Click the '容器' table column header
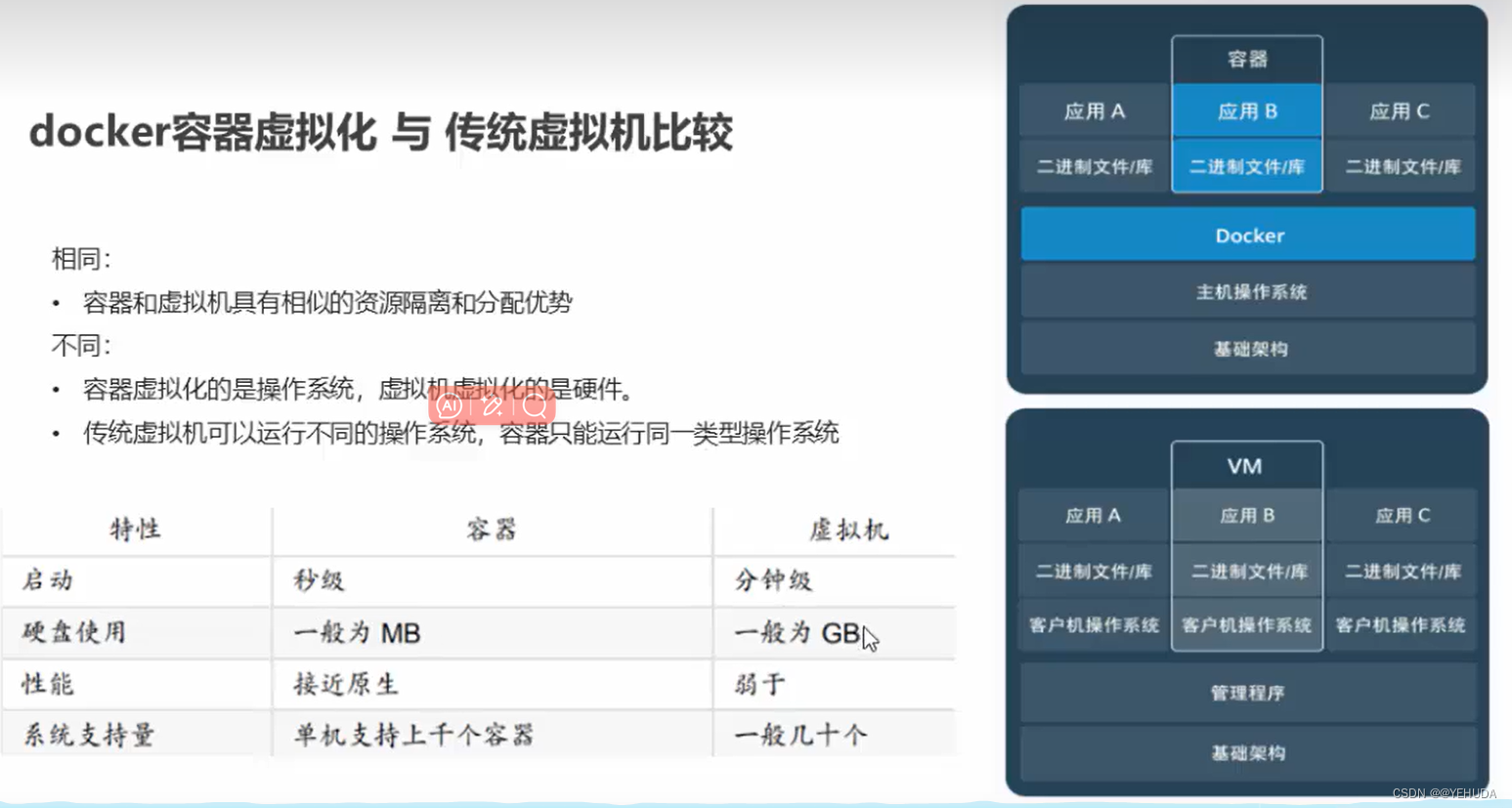This screenshot has height=808, width=1512. [x=492, y=530]
